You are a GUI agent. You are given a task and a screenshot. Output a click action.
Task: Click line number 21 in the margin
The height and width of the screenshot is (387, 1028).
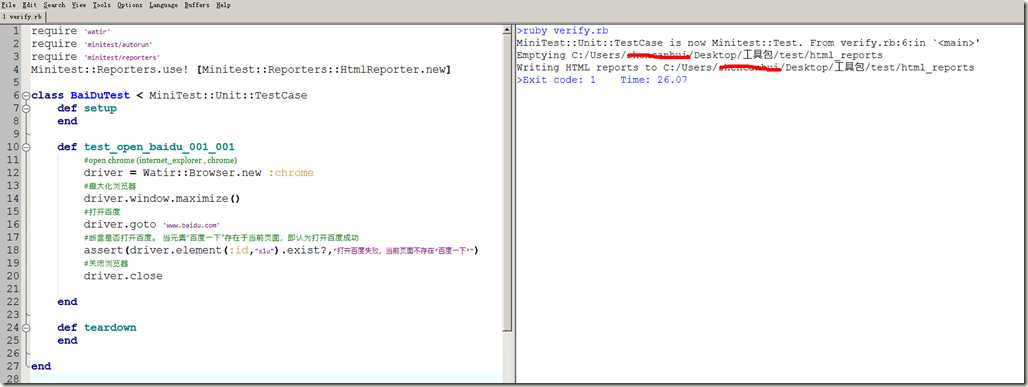[12, 289]
